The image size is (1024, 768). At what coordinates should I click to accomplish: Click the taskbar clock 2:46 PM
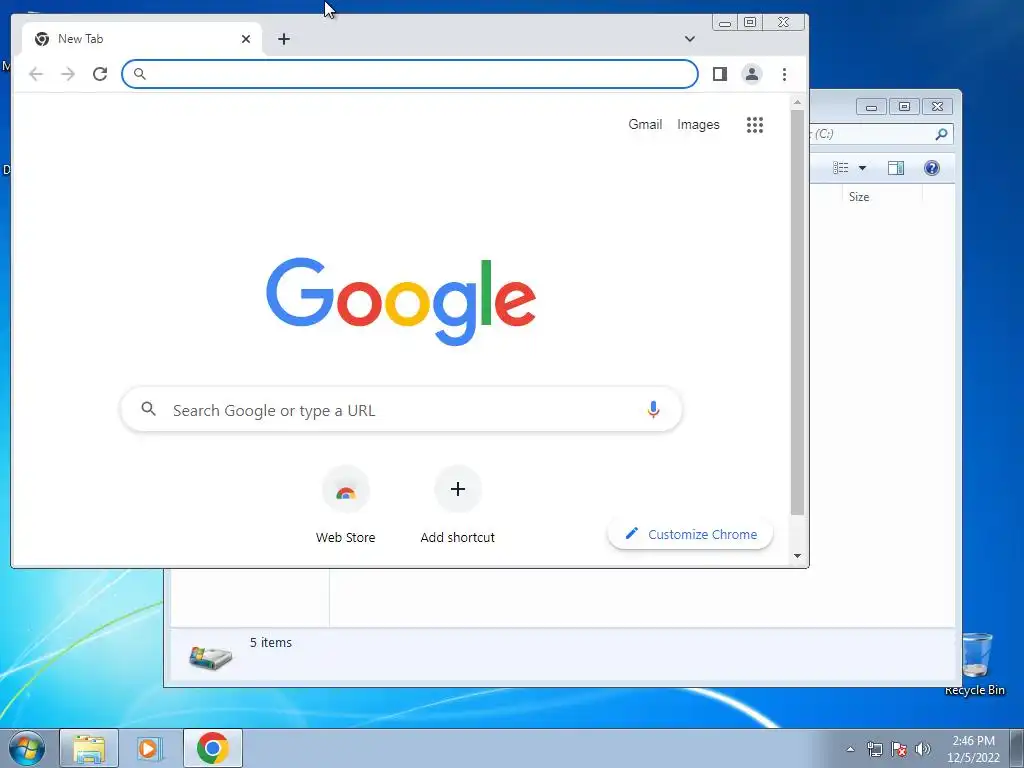click(974, 741)
